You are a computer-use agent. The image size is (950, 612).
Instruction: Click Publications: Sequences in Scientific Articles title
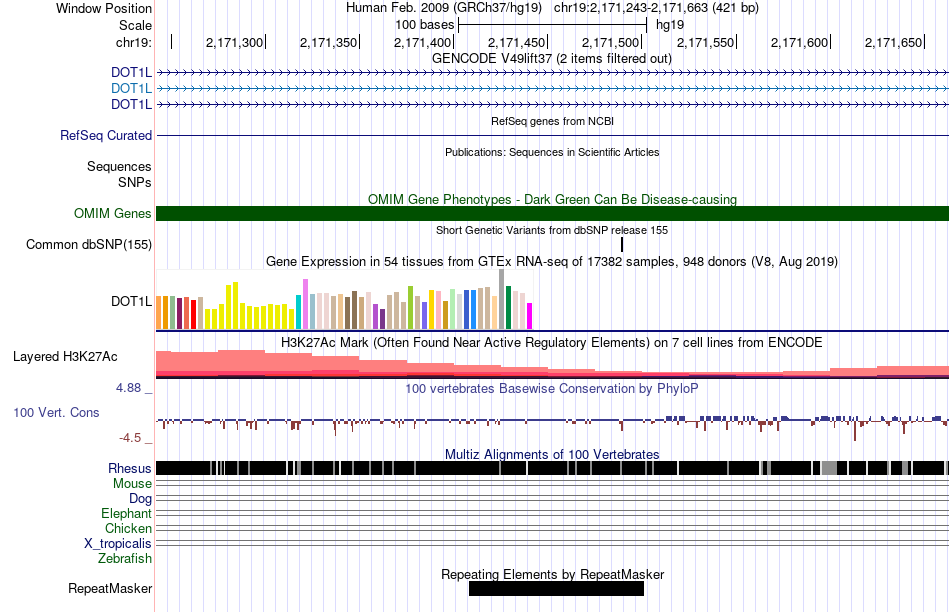pos(552,152)
